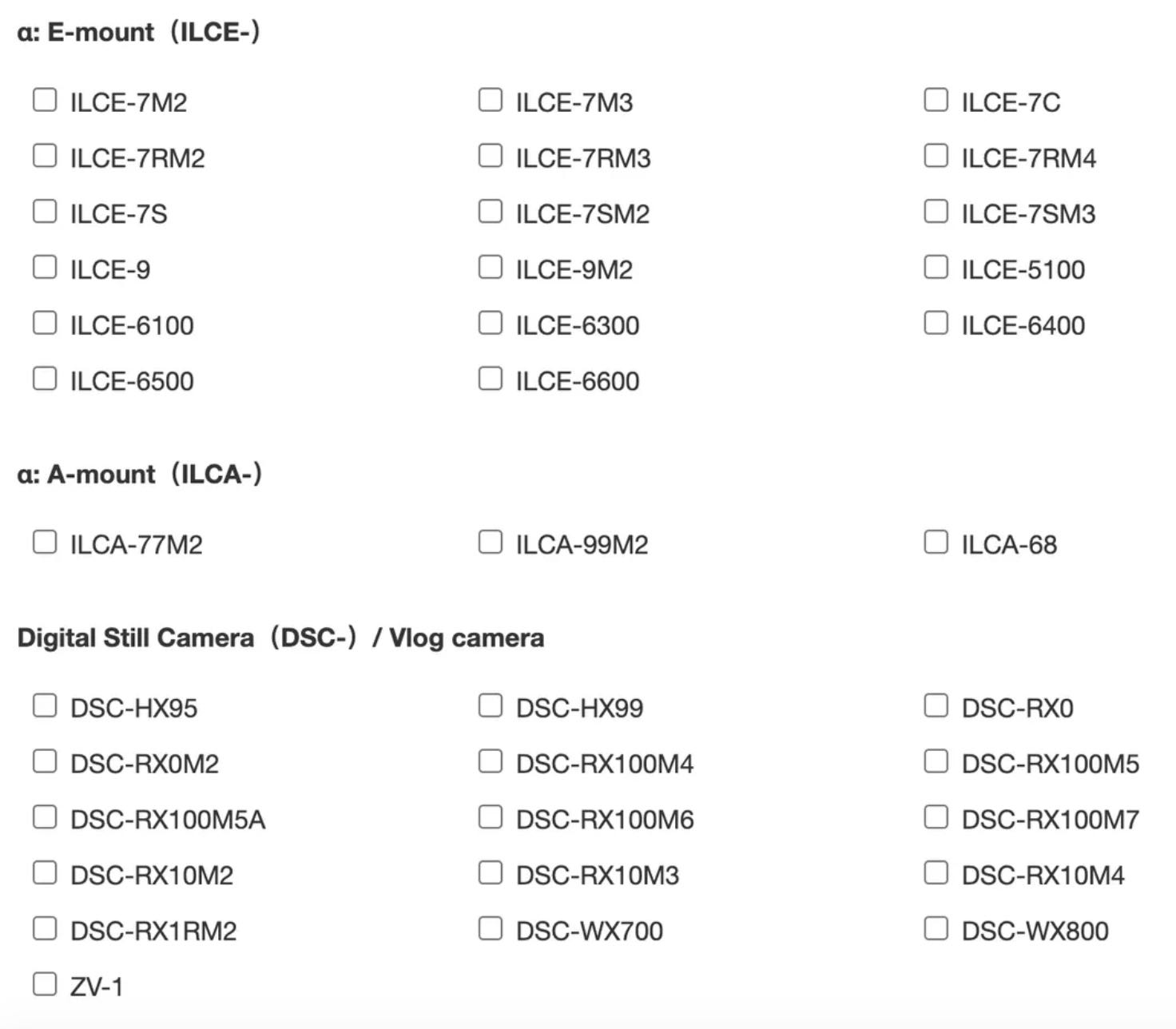Tick the DSC-RX0 option
The width and height of the screenshot is (1176, 1029).
[x=936, y=705]
